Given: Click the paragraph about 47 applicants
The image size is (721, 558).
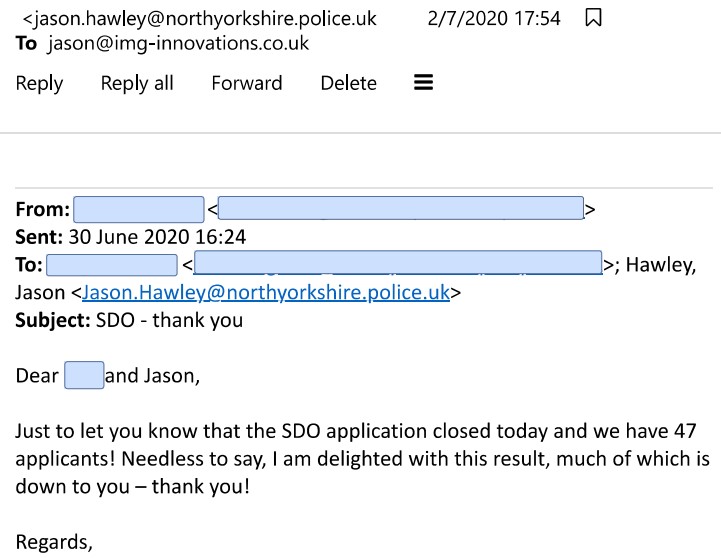Looking at the screenshot, I should coord(360,459).
